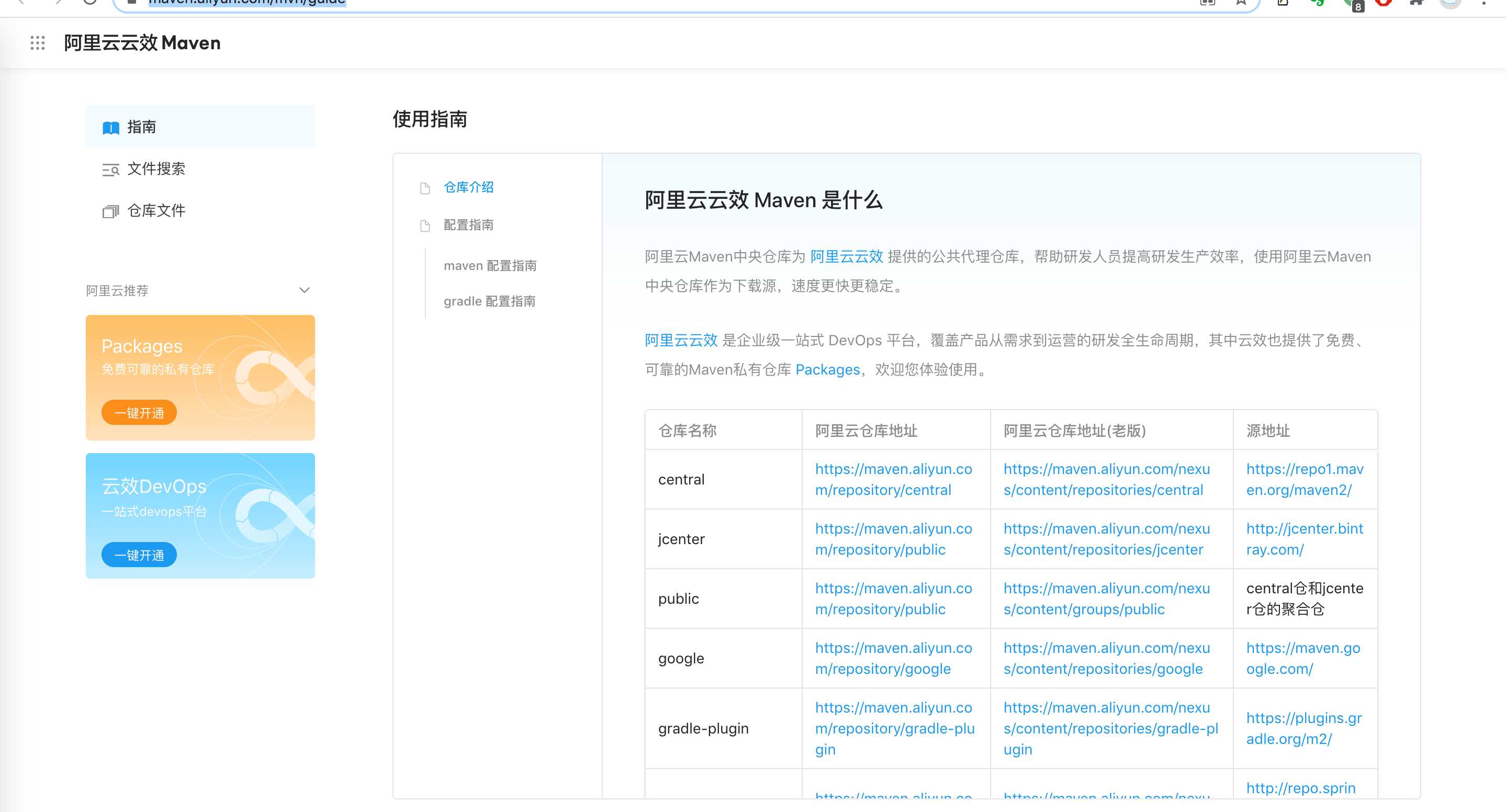
Task: Click 阿里云云效 link in first paragraph
Action: click(x=846, y=257)
